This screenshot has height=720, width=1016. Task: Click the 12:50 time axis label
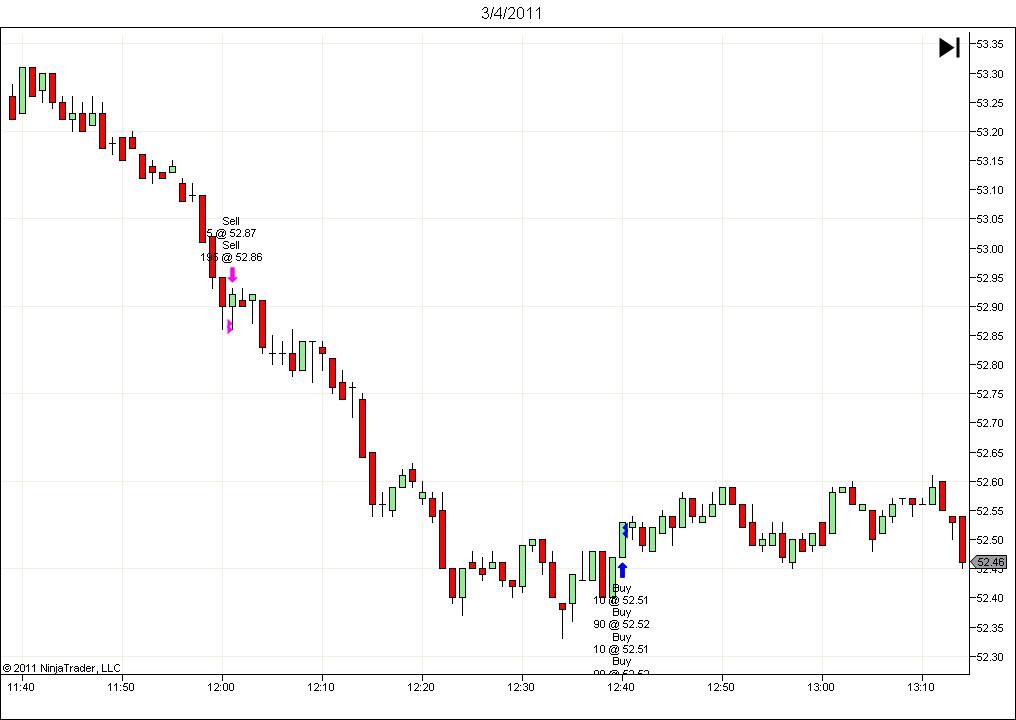[721, 687]
